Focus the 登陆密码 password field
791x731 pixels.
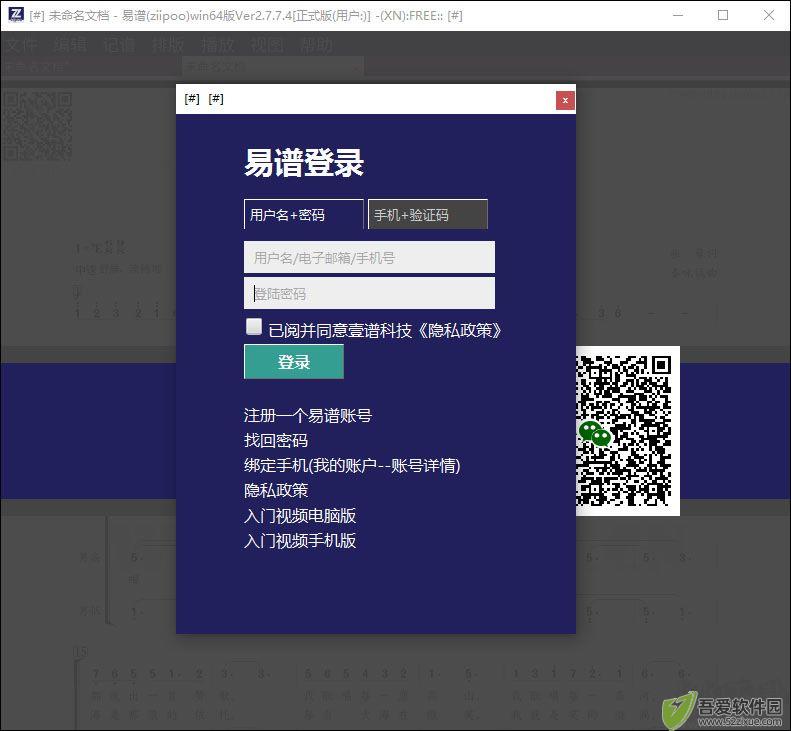tap(369, 293)
